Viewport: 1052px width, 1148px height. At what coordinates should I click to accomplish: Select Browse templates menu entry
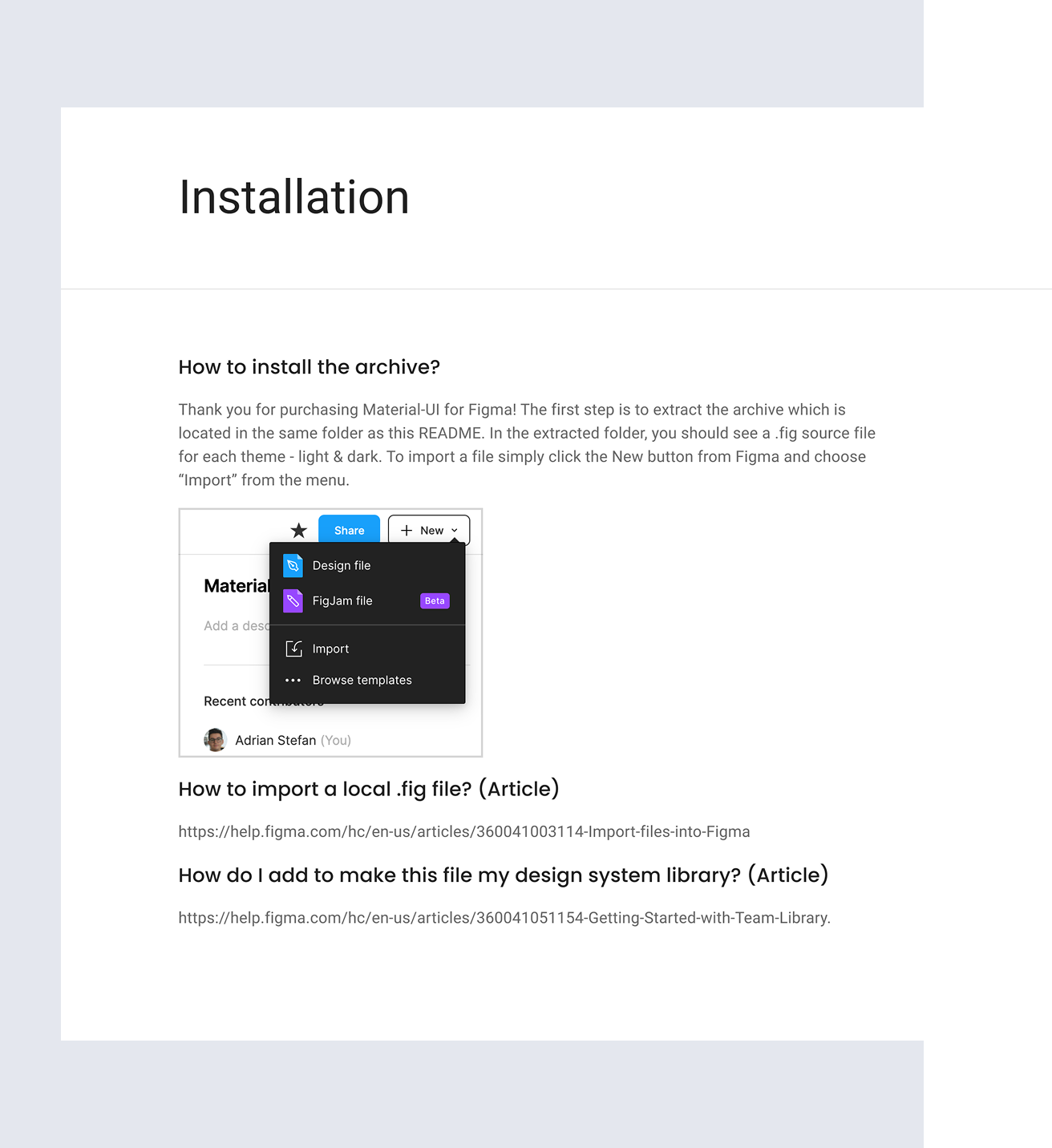367,680
